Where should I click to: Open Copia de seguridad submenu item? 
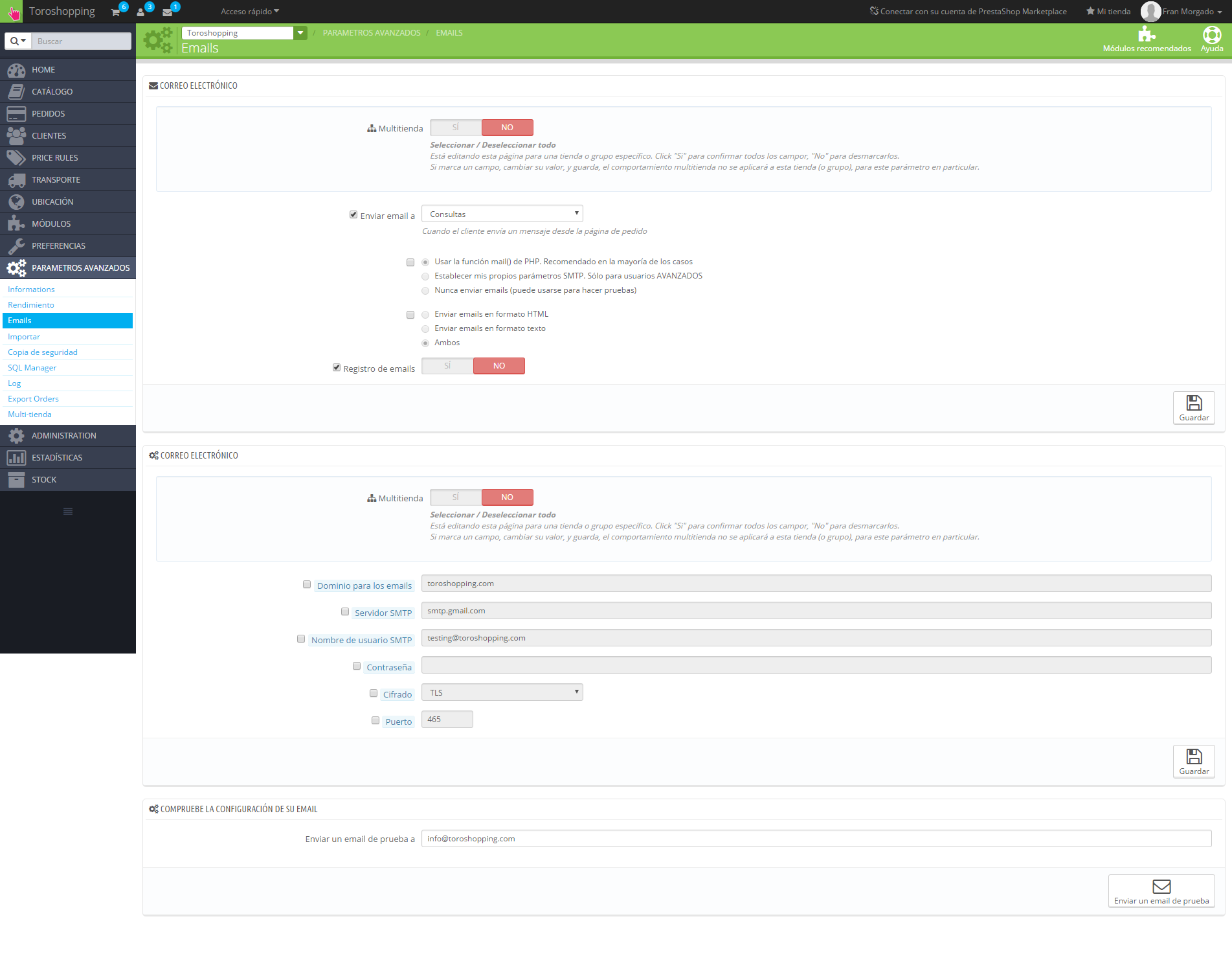click(x=43, y=352)
